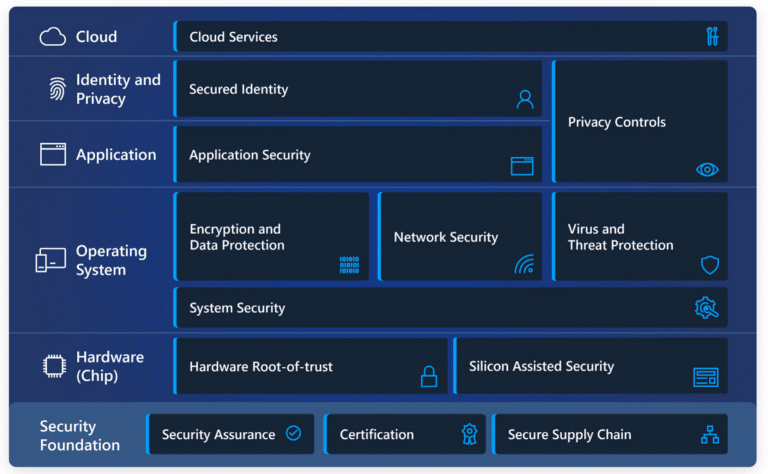Click the binary icon in Encryption tile
Screen dimensions: 768x474
(x=349, y=265)
